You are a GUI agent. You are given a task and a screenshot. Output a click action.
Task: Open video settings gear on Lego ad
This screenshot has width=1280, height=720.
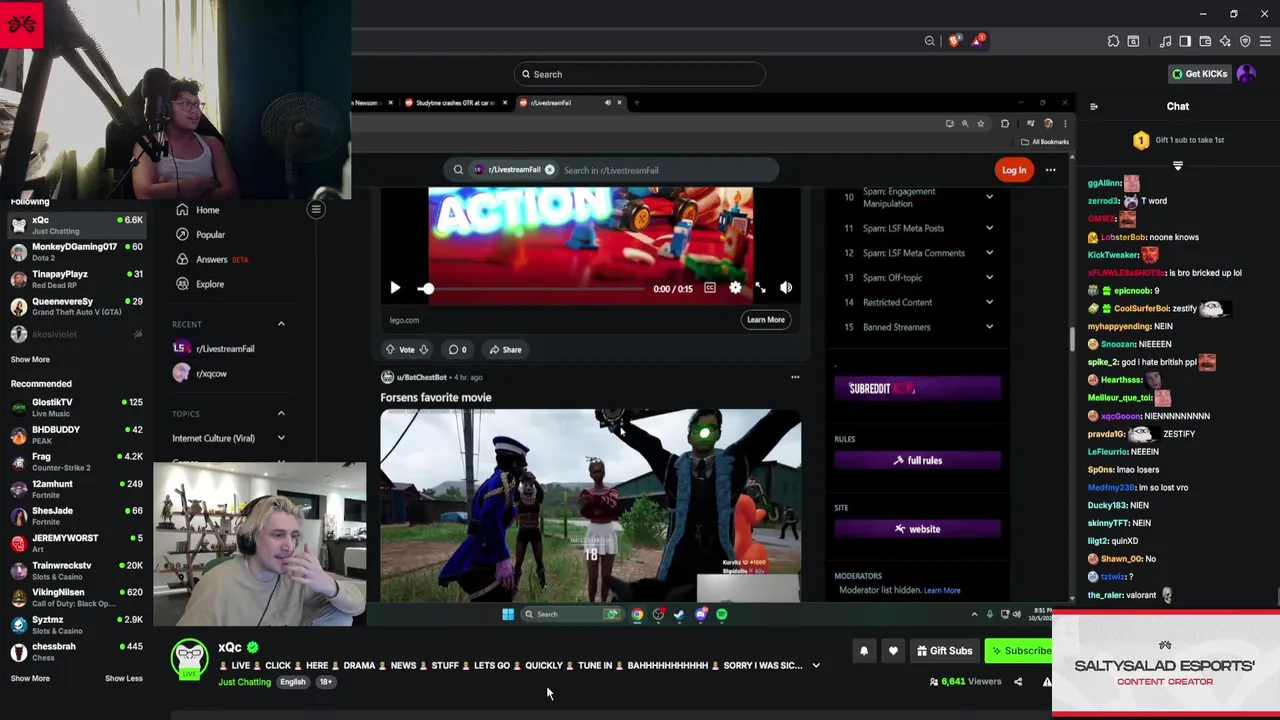coord(735,288)
